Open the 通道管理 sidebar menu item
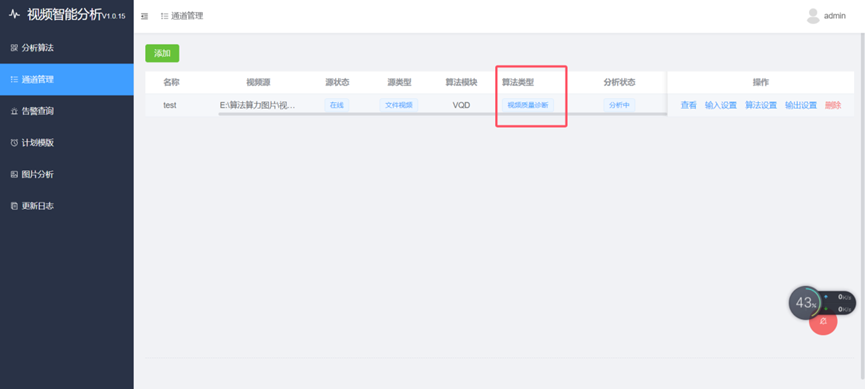 coord(67,79)
